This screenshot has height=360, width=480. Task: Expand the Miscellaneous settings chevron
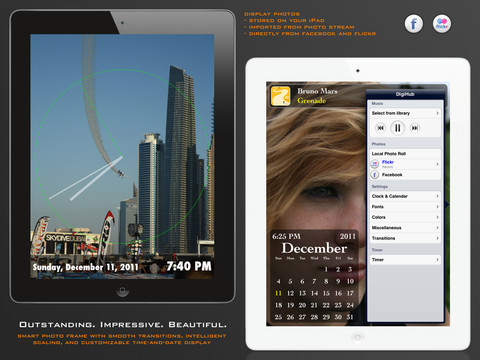click(437, 228)
